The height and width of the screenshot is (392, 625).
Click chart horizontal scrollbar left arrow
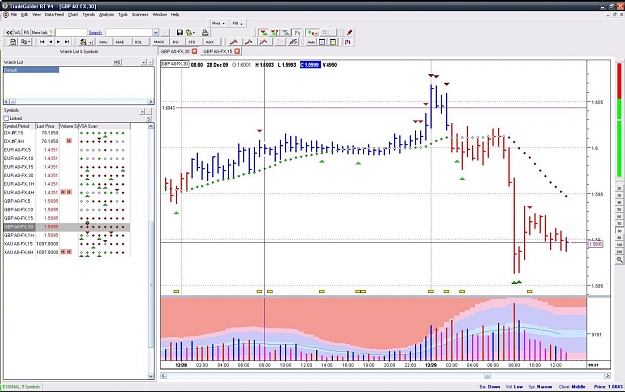pyautogui.click(x=163, y=376)
